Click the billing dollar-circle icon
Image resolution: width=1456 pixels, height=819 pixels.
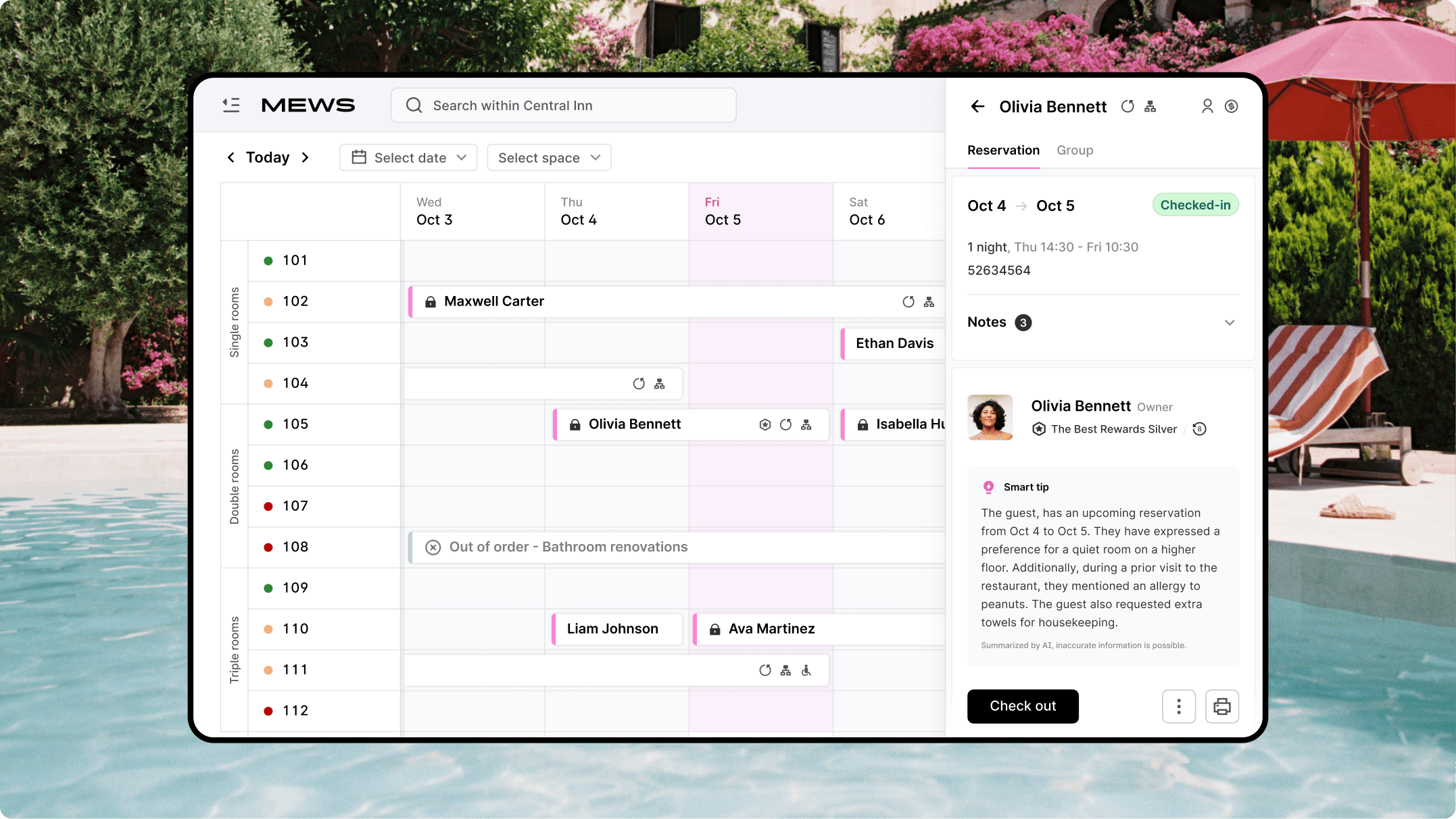(x=1232, y=106)
